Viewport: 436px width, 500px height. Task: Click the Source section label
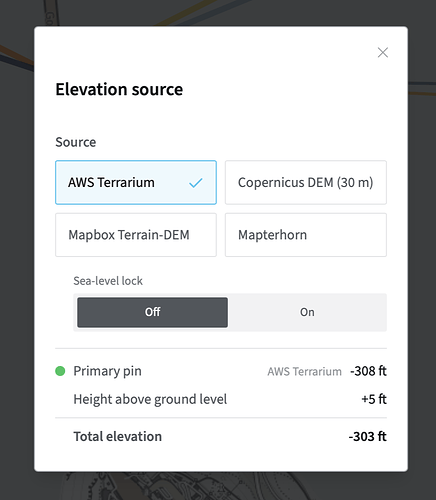[76, 142]
